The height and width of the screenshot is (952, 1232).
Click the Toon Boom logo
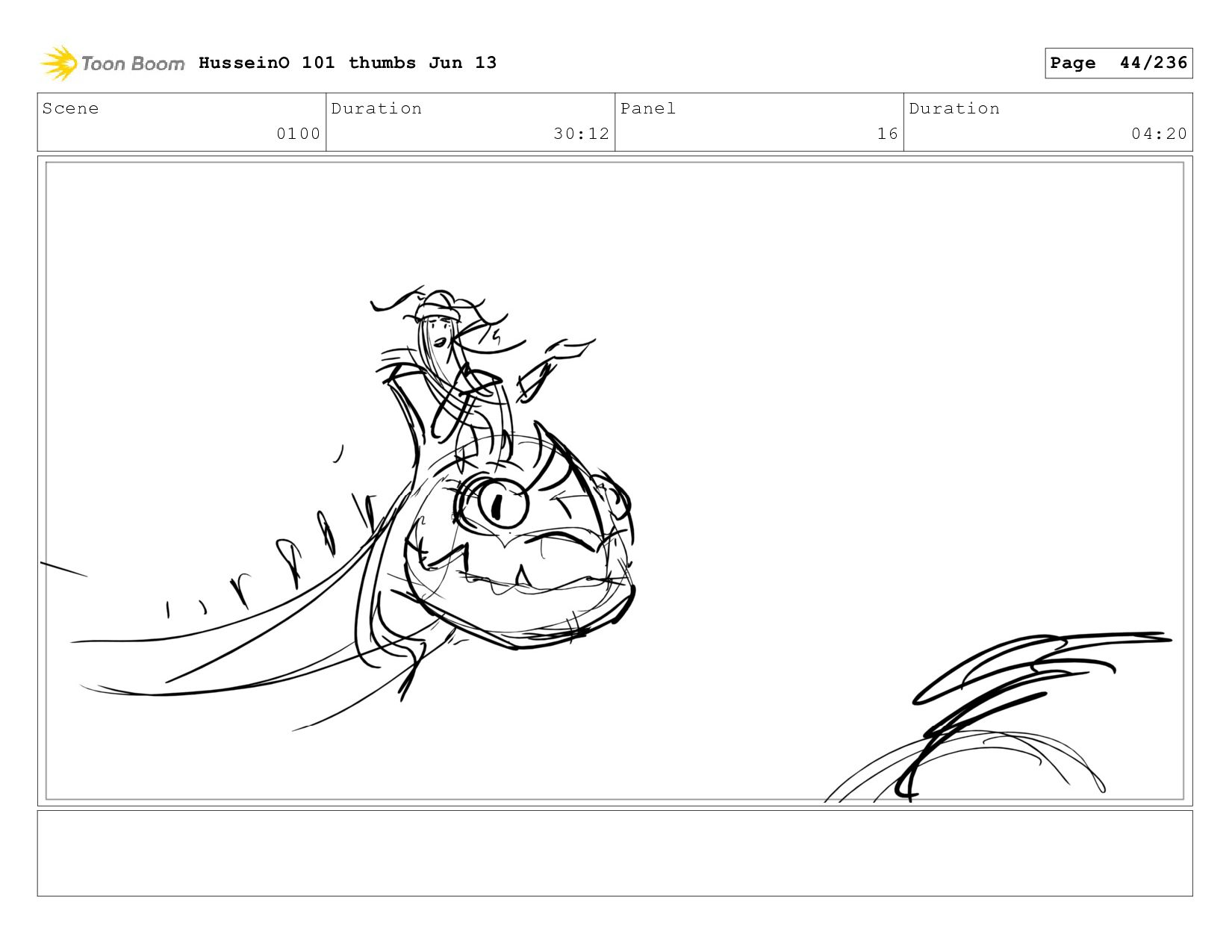point(112,63)
